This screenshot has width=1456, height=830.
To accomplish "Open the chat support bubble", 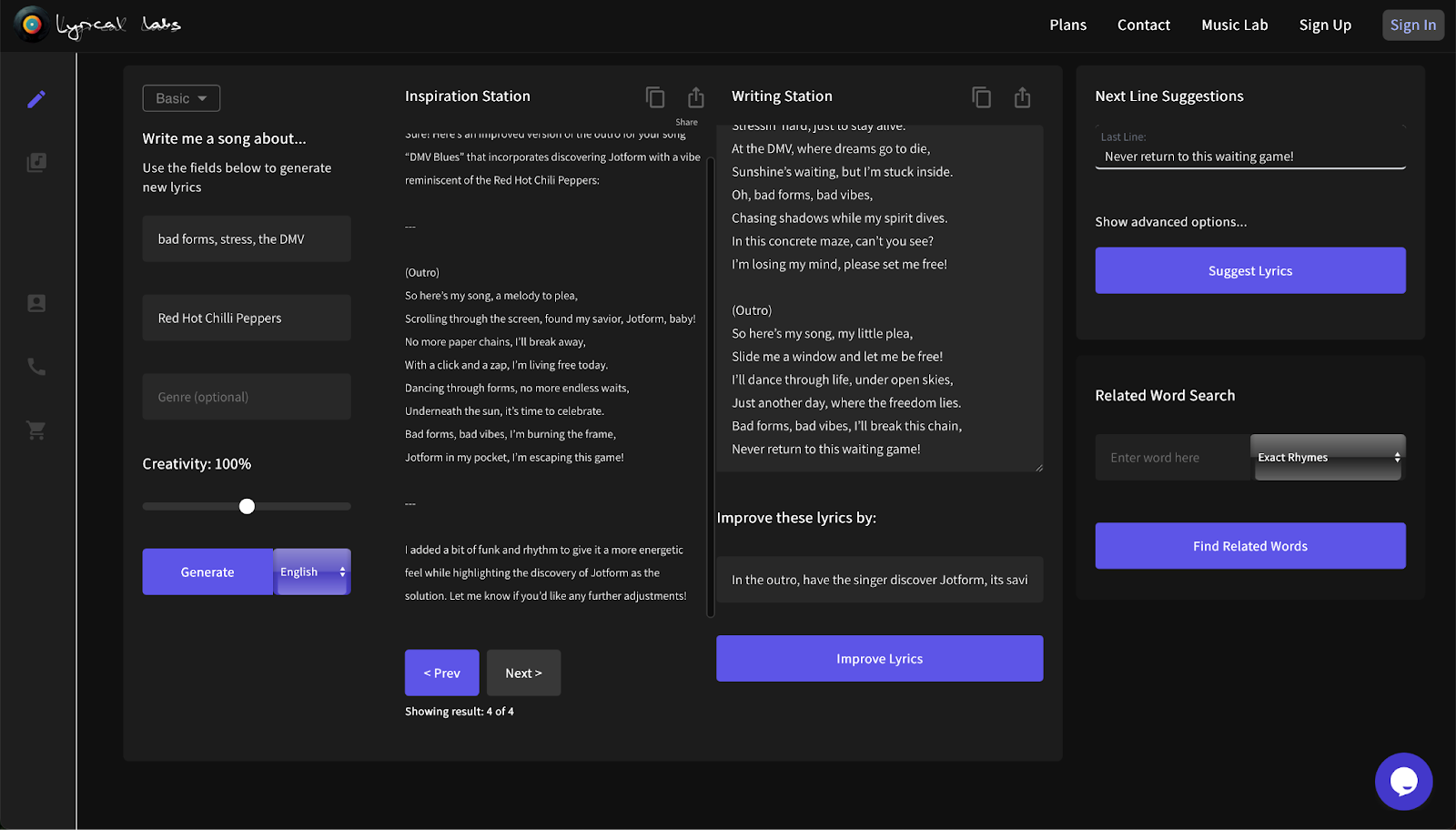I will click(1403, 781).
